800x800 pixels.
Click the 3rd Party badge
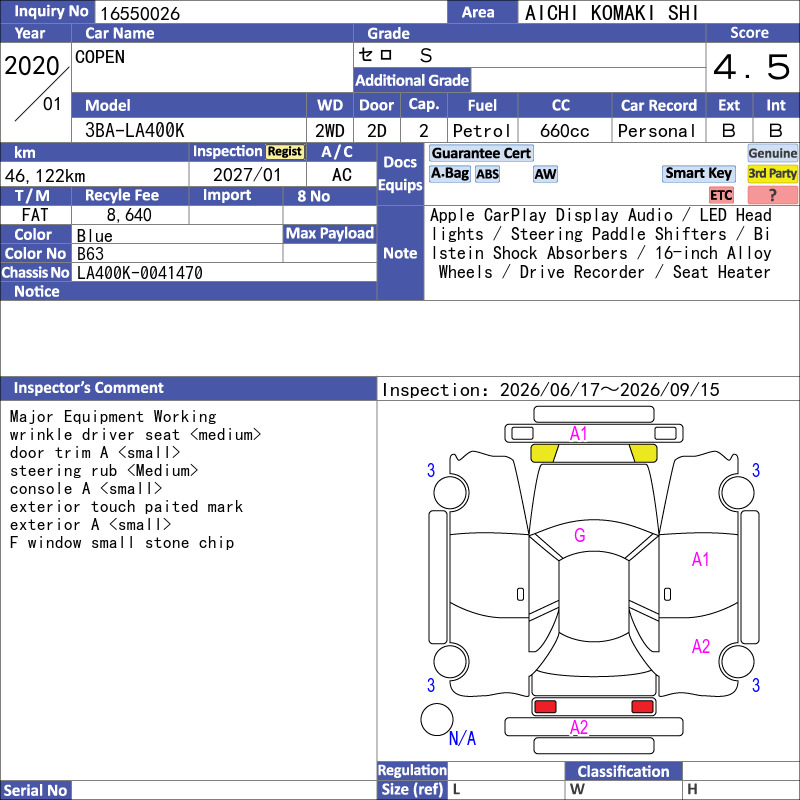(772, 173)
